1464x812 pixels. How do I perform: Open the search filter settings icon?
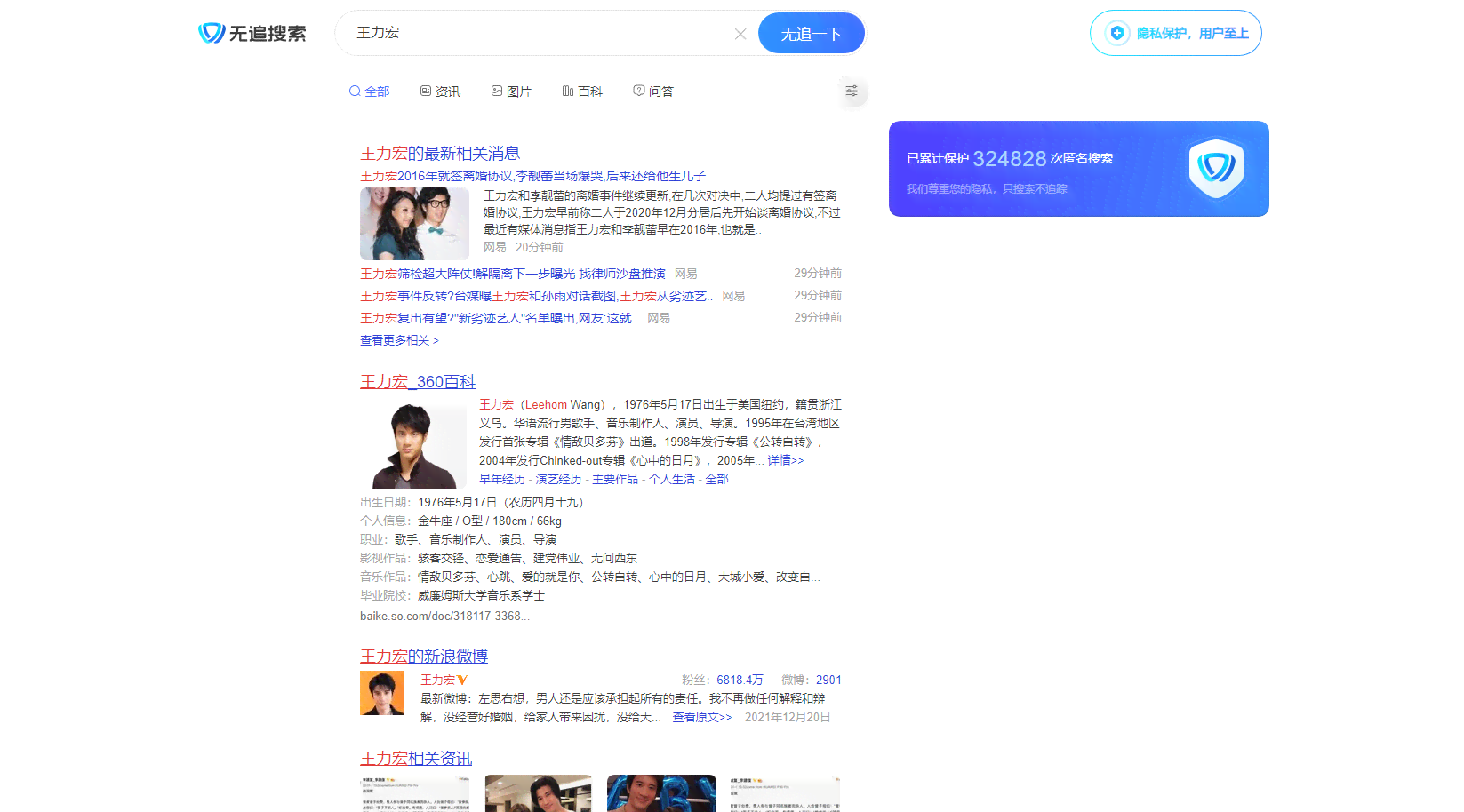tap(852, 91)
